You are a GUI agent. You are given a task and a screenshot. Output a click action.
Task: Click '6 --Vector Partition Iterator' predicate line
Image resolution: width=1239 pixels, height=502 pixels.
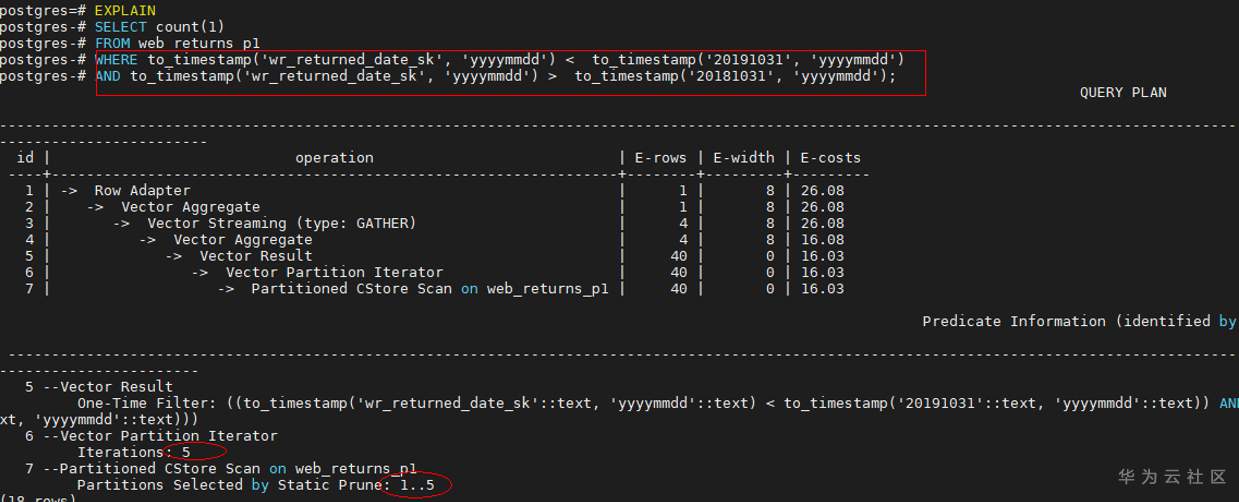[x=151, y=436]
